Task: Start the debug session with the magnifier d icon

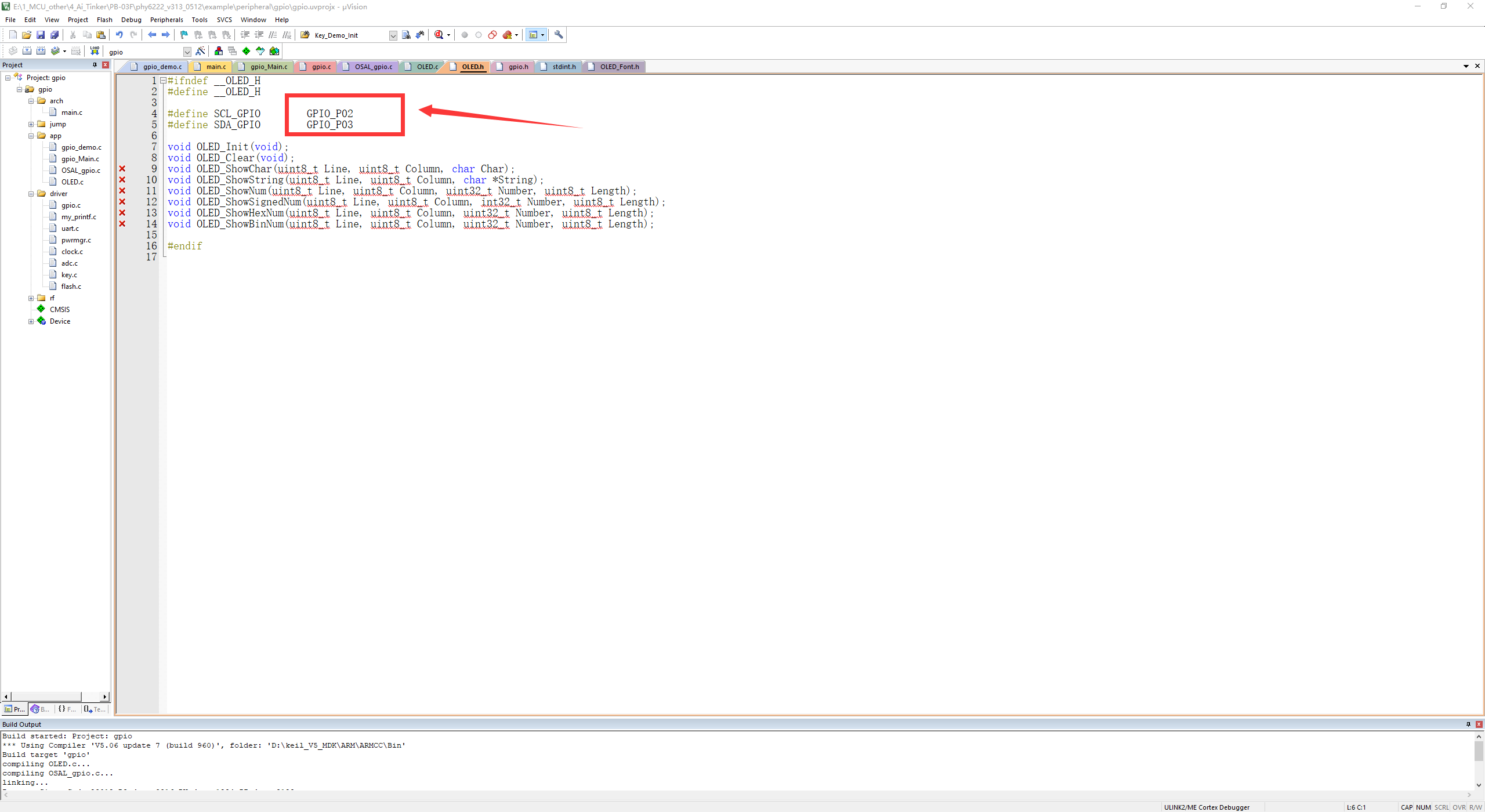Action: (439, 35)
